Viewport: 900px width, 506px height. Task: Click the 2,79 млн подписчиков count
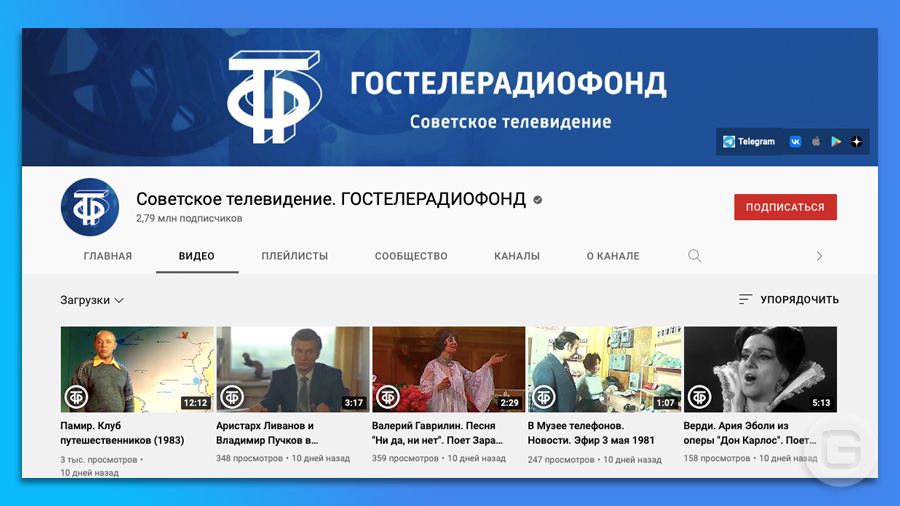189,219
